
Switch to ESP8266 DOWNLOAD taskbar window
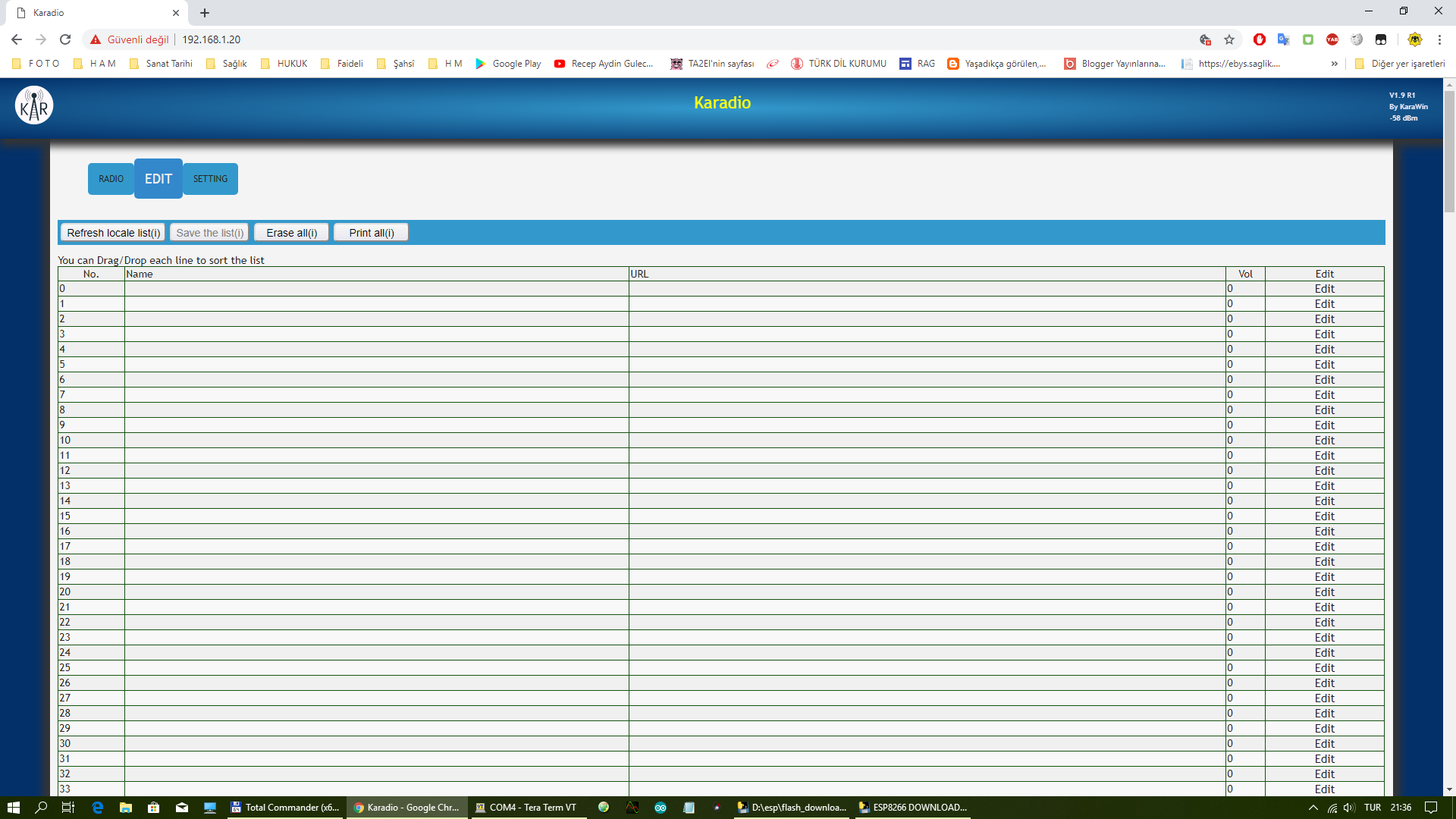tap(913, 808)
